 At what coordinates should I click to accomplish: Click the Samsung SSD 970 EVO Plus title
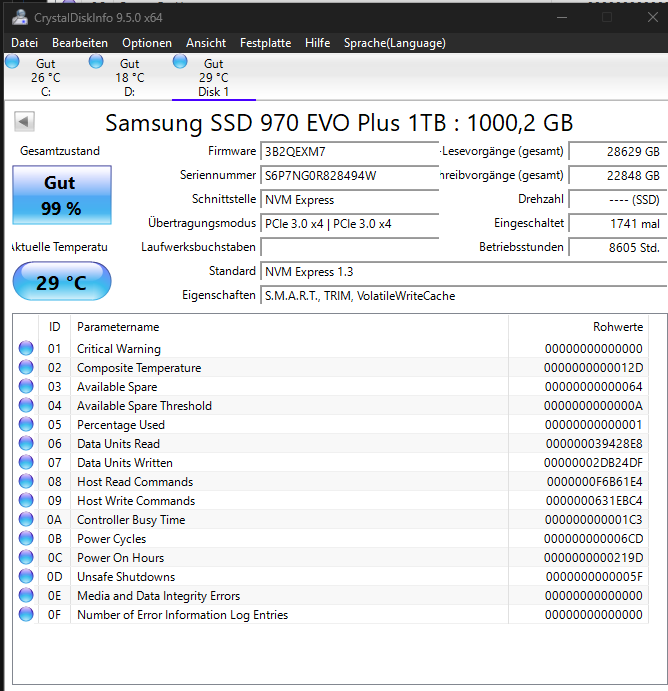(x=339, y=123)
